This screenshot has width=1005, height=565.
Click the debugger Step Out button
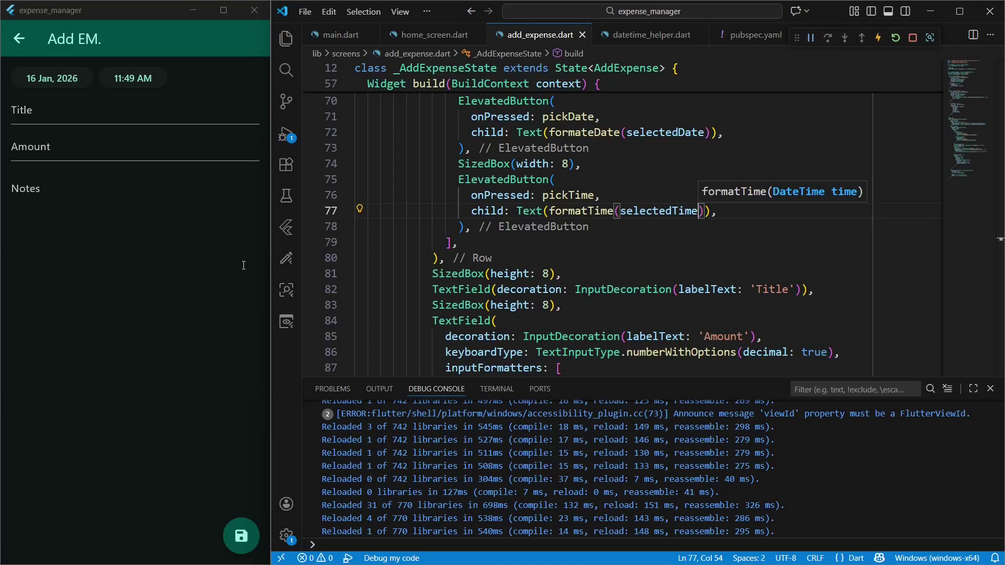[x=861, y=38]
